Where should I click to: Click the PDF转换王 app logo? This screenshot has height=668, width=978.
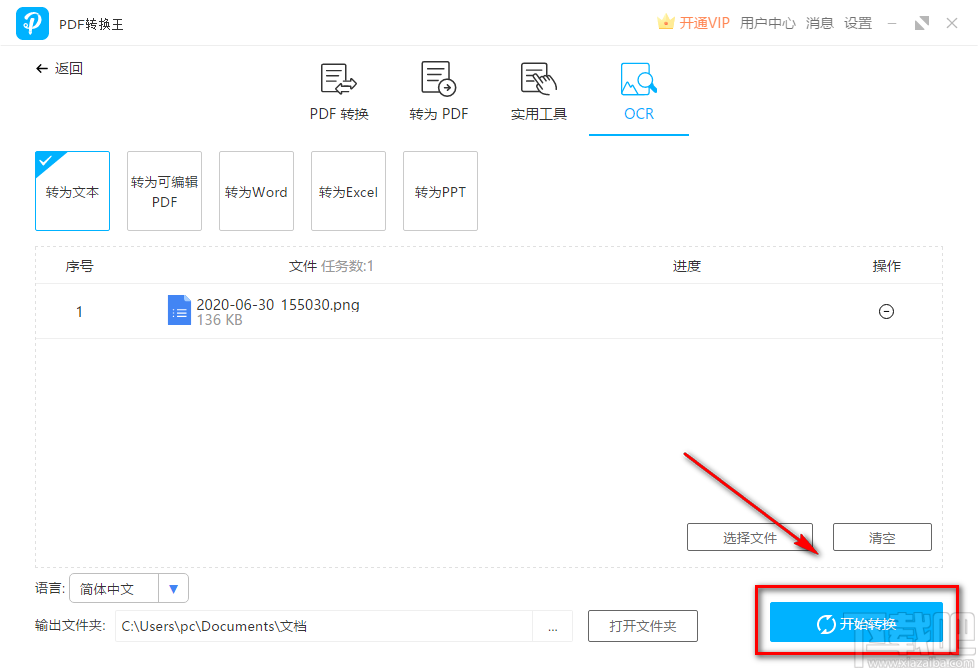[32, 22]
